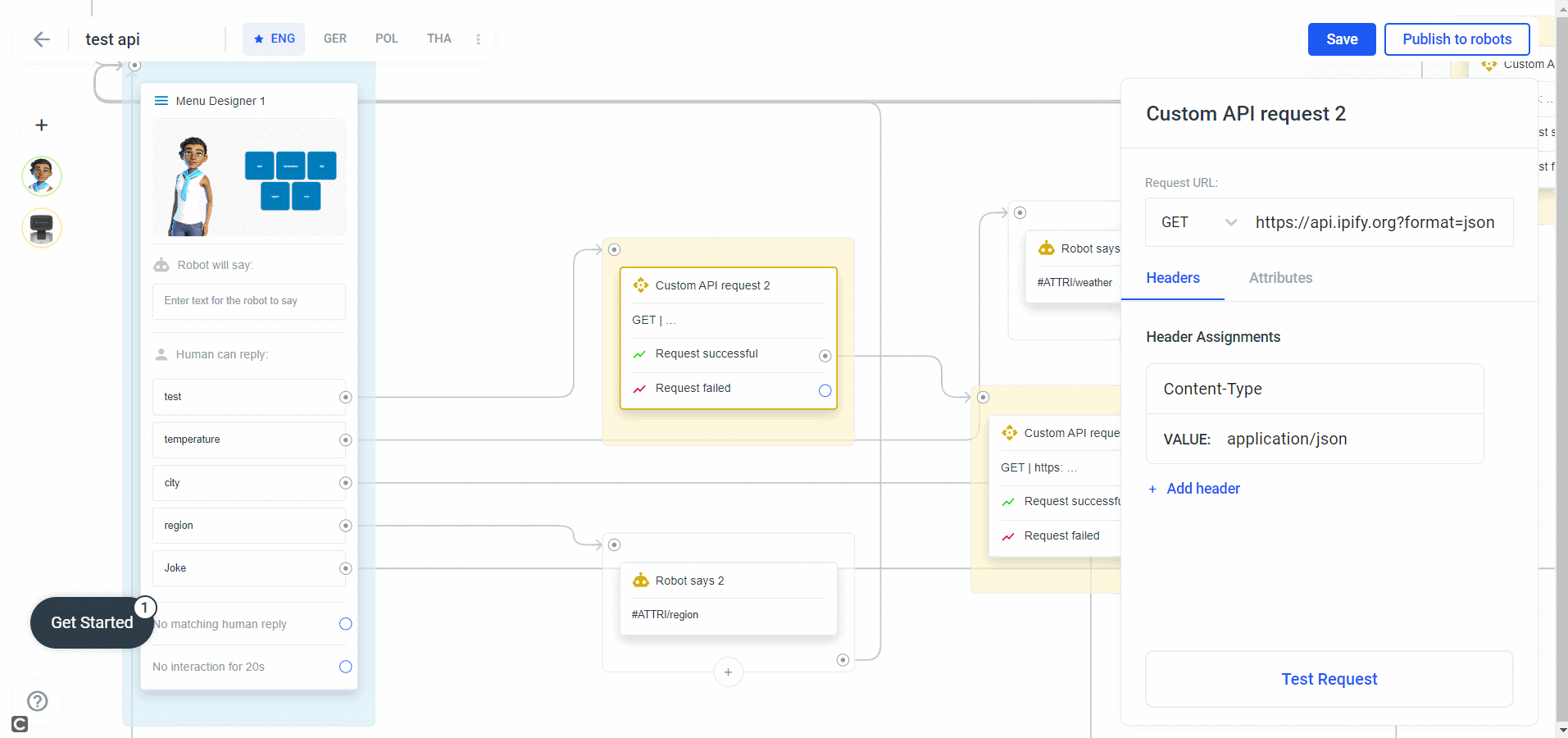Open the Get Started button
This screenshot has height=738, width=1568.
[92, 622]
